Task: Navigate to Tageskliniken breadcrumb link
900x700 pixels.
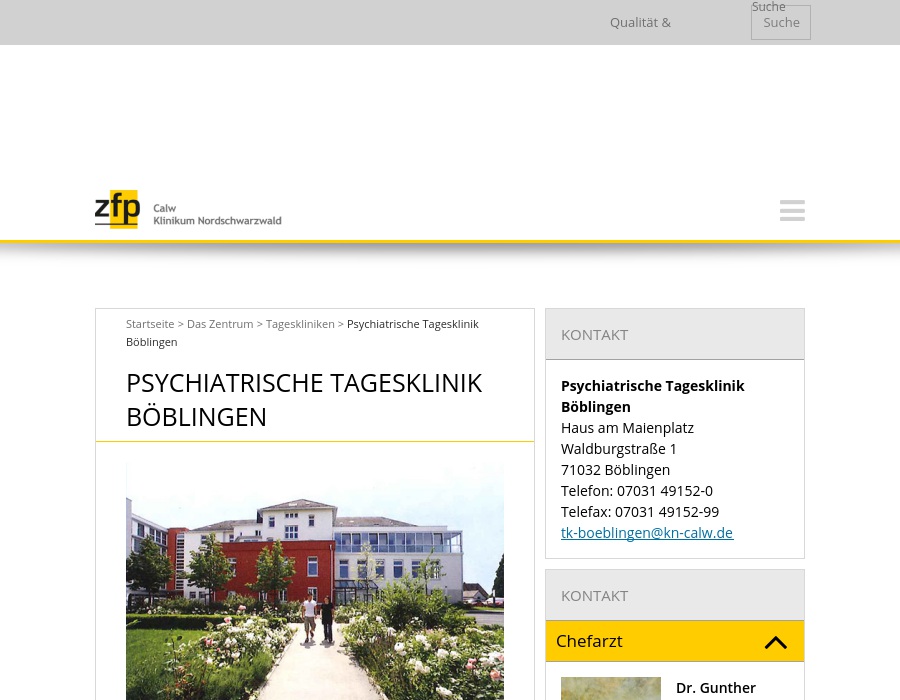Action: click(300, 324)
